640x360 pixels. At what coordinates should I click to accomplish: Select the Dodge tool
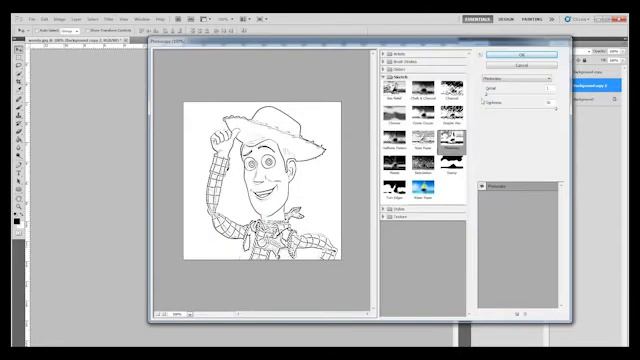pos(18,156)
